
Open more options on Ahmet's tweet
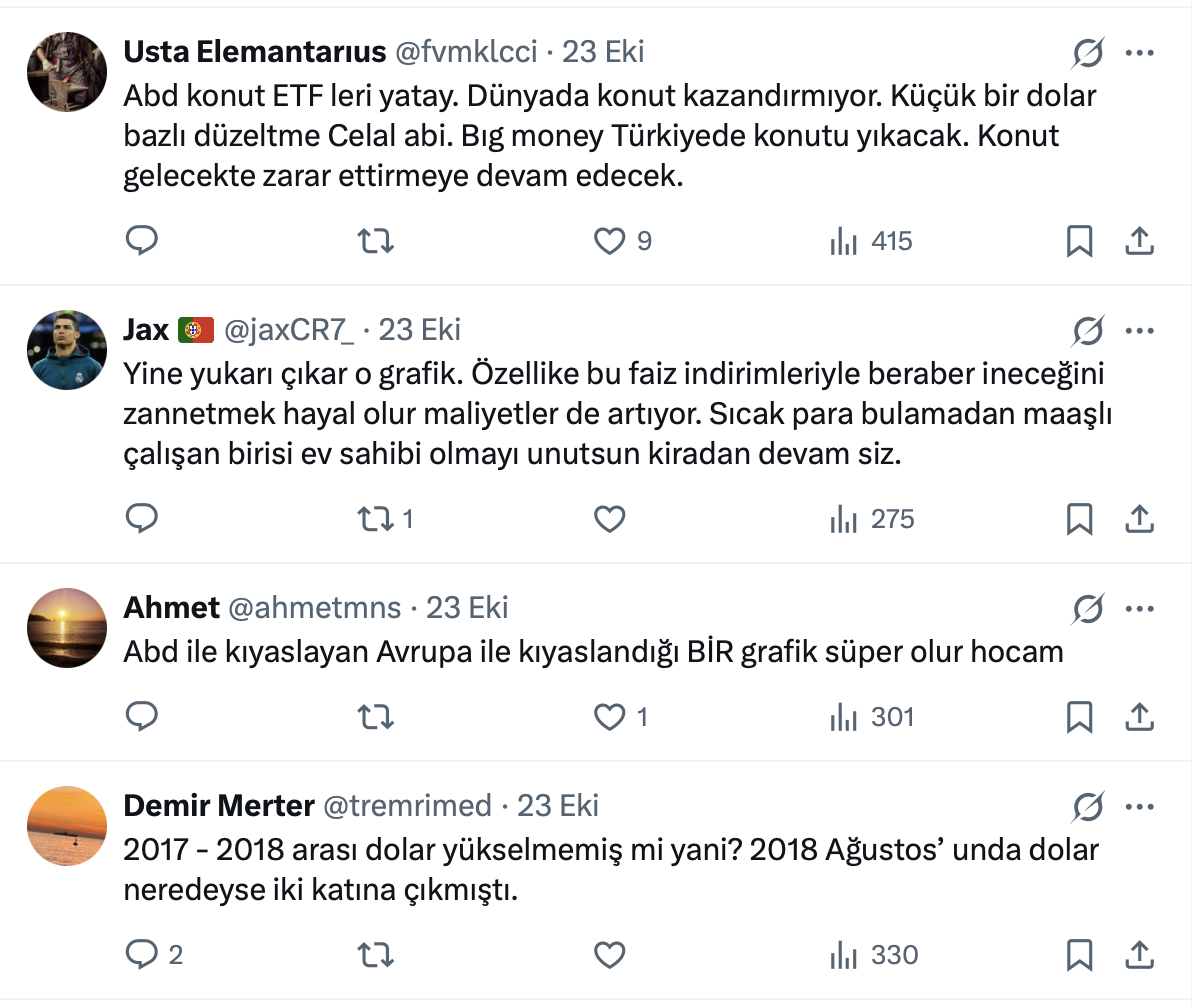(1140, 608)
